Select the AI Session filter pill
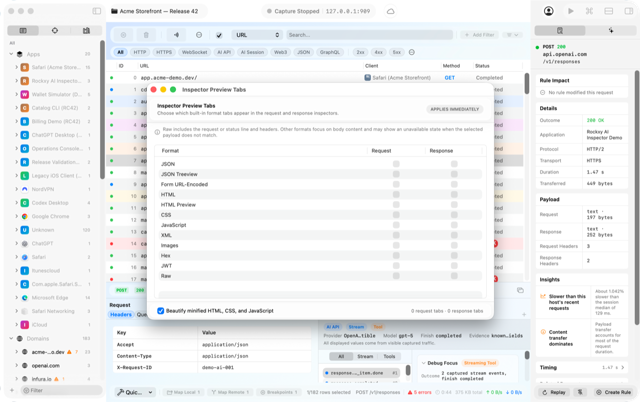Screen dimensions: 640x402 [x=252, y=52]
